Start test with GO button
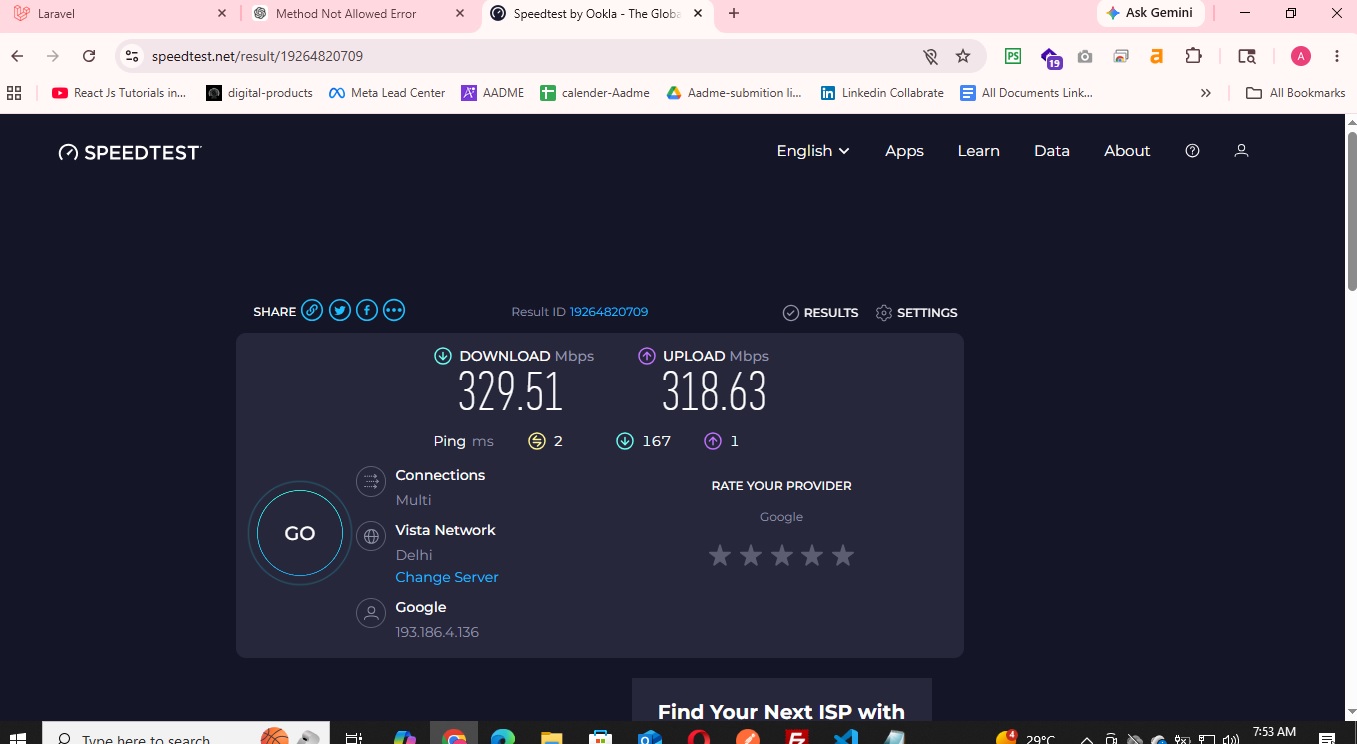The image size is (1357, 744). [300, 533]
